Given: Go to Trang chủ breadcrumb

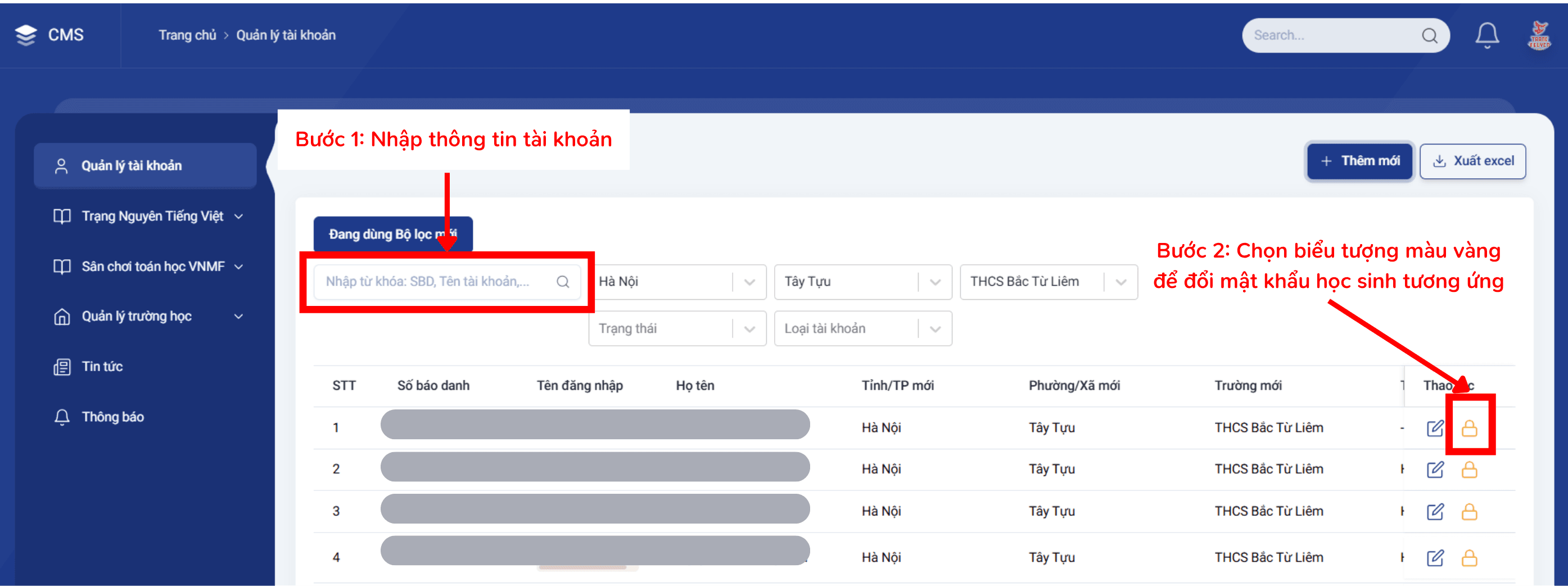Looking at the screenshot, I should 187,35.
